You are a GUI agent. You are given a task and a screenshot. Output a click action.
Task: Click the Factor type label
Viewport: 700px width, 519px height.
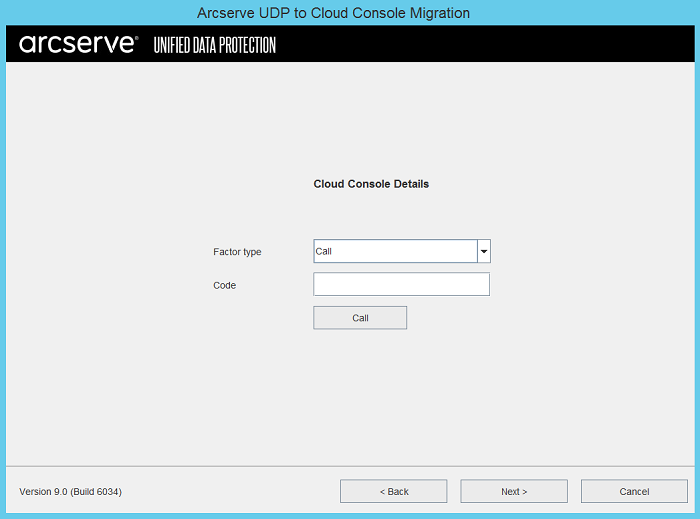tap(237, 252)
